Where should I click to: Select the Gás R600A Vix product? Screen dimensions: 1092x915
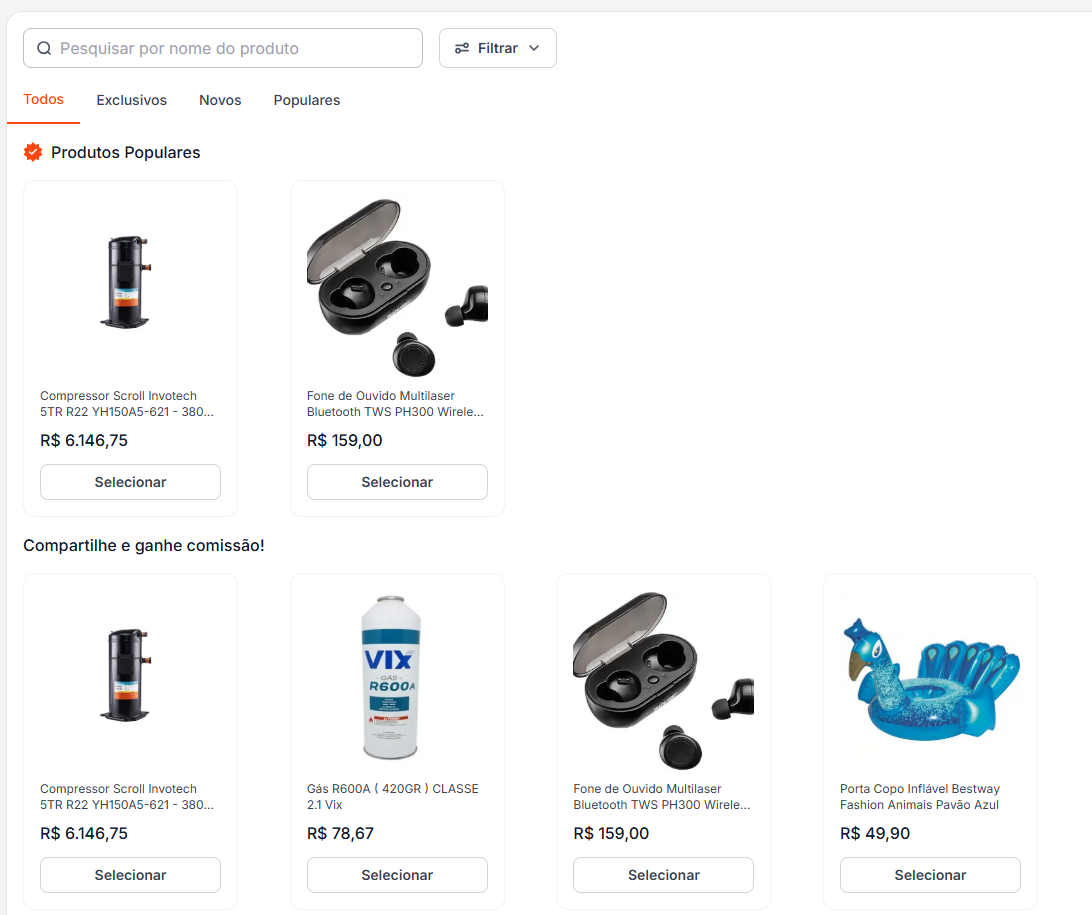(x=397, y=875)
